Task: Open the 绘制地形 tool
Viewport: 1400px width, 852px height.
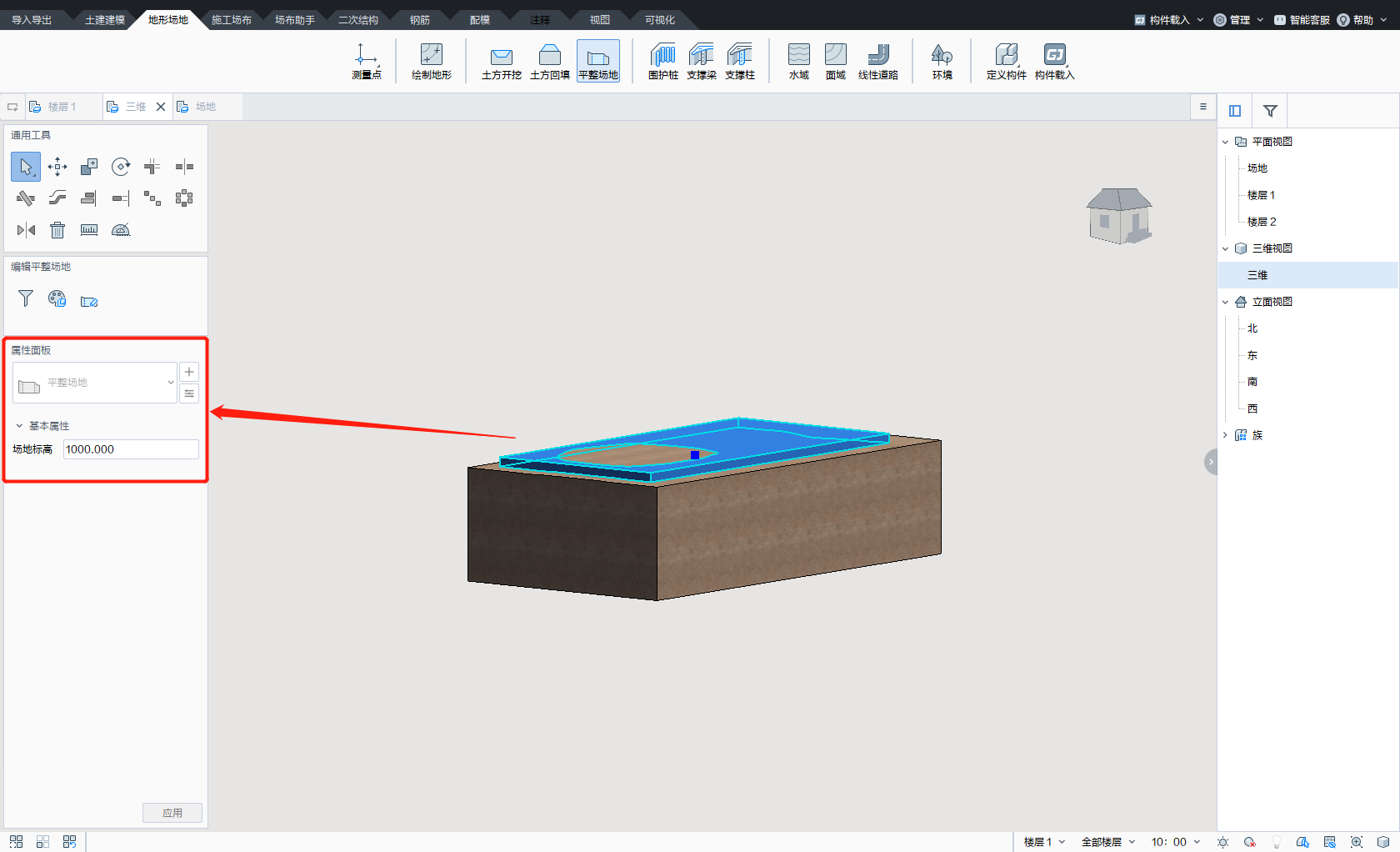Action: pos(431,61)
